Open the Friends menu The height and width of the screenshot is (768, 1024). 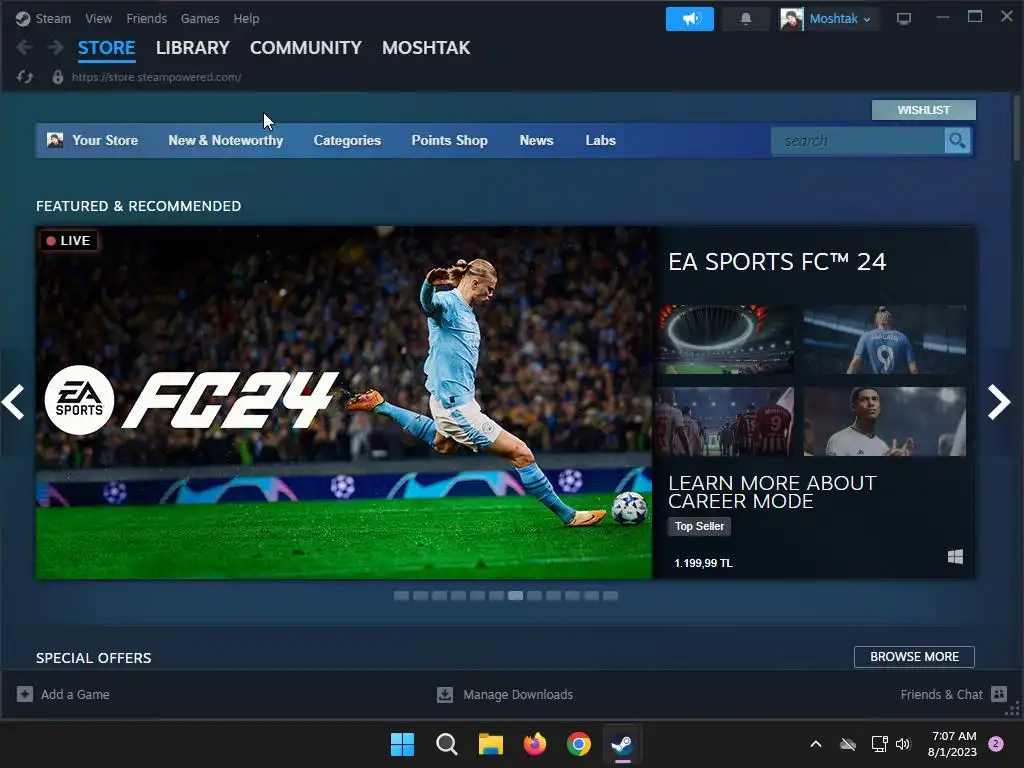tap(146, 18)
